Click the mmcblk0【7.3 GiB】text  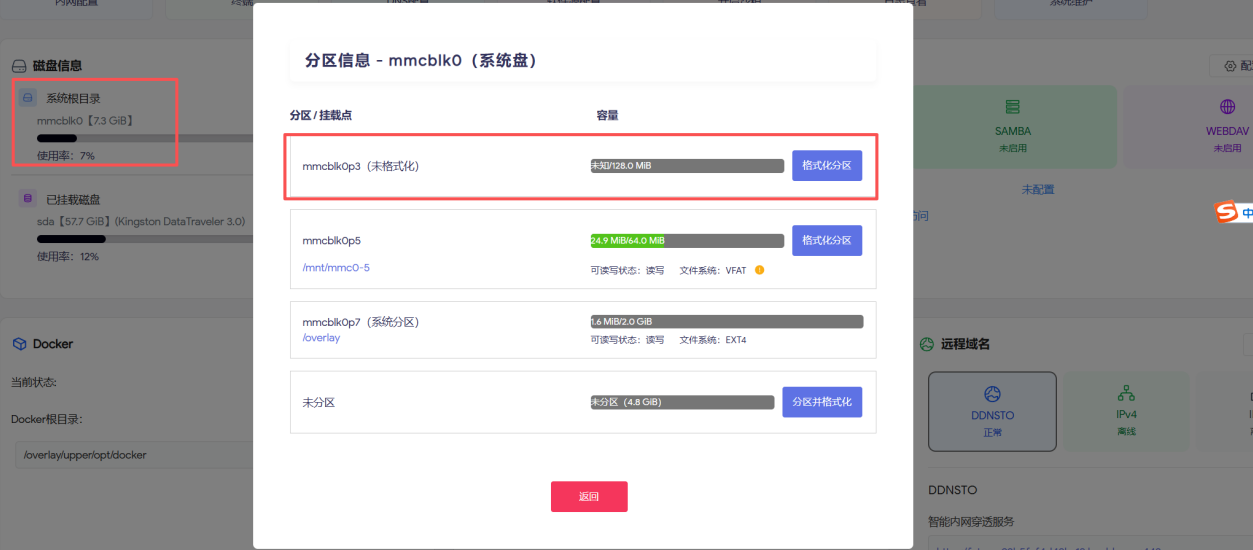tap(86, 120)
